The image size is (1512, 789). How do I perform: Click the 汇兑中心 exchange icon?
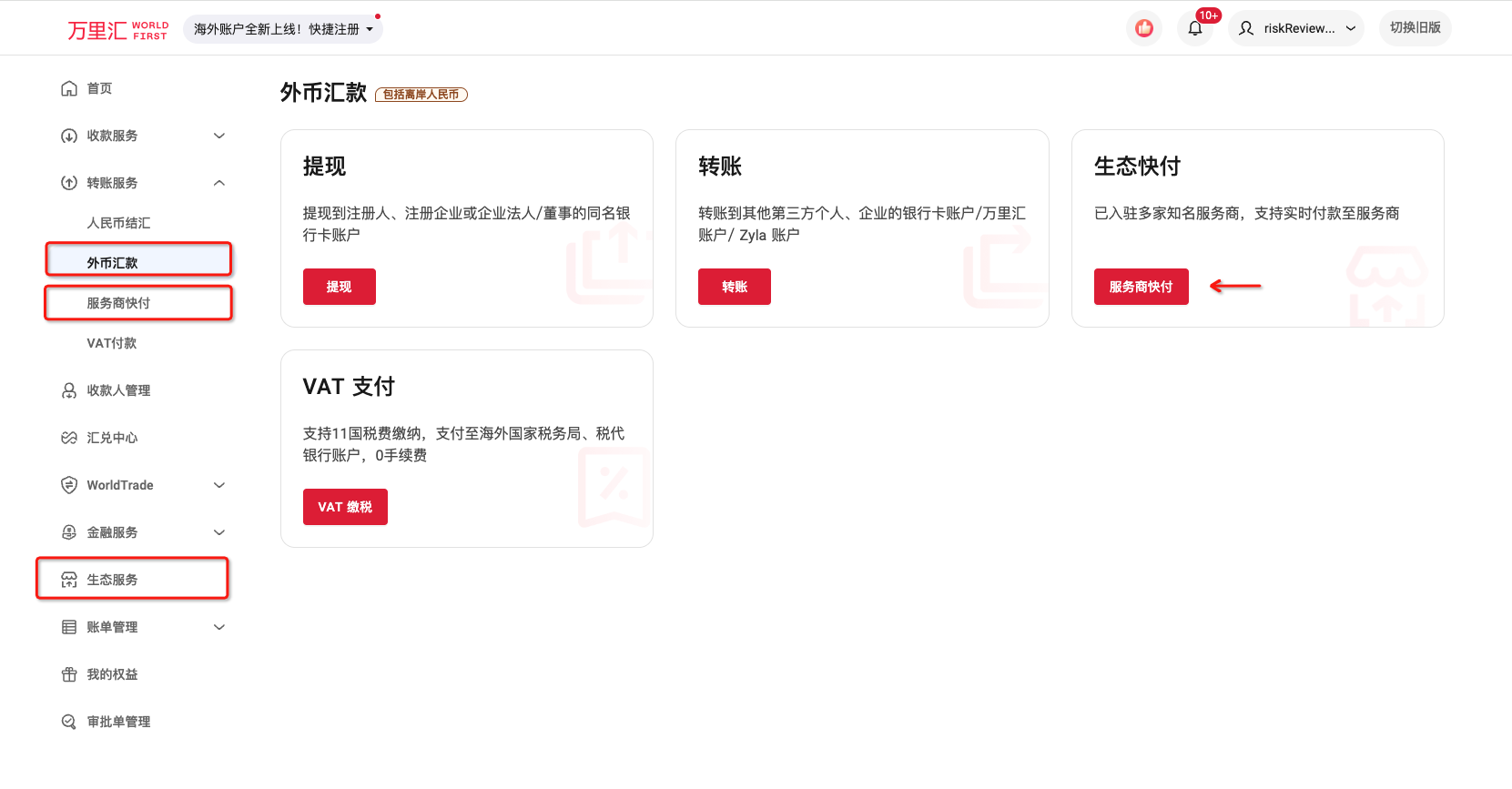pyautogui.click(x=69, y=438)
